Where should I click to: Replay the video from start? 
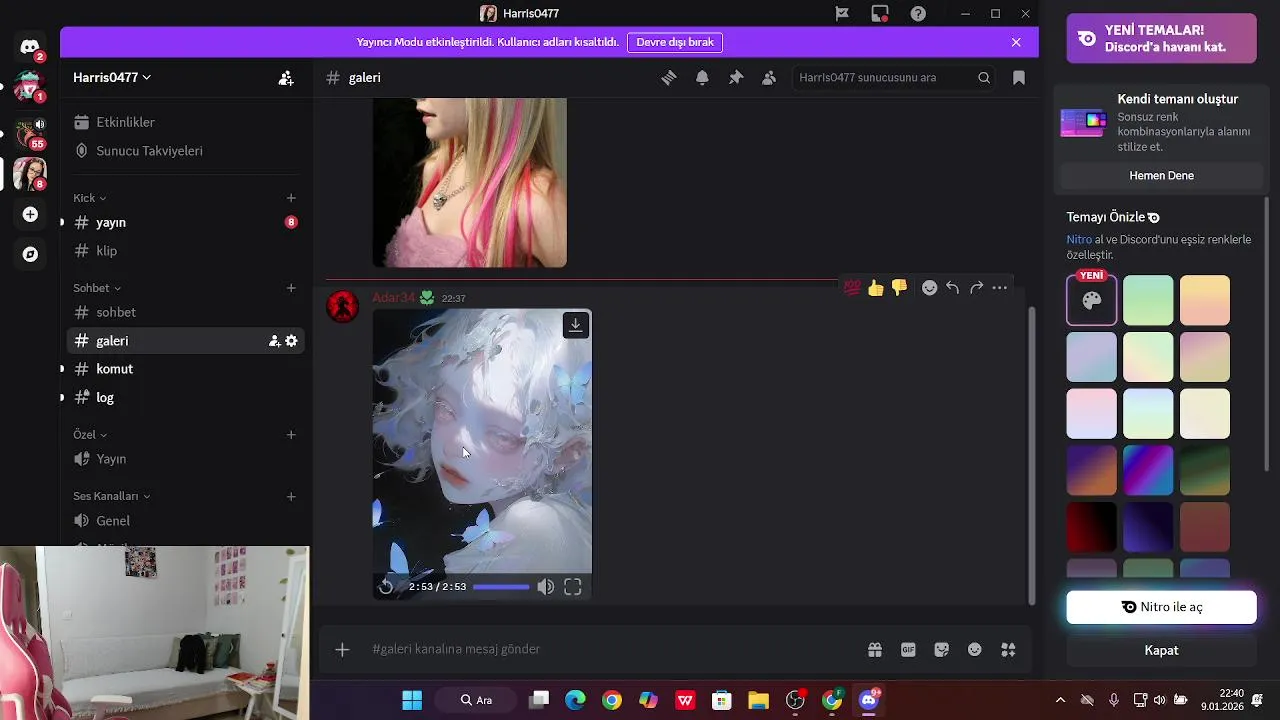[x=387, y=587]
